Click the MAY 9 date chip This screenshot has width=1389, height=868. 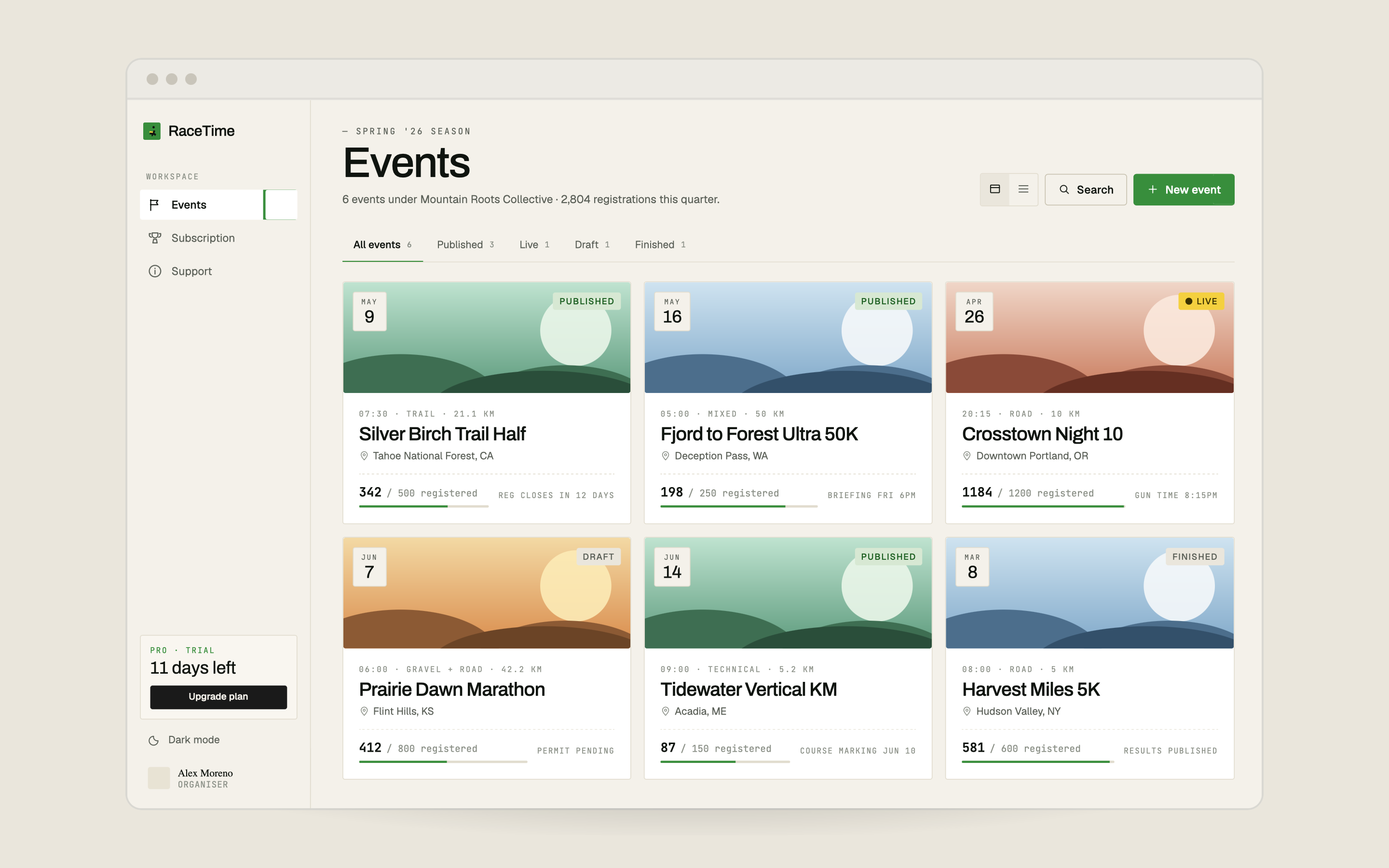(369, 312)
